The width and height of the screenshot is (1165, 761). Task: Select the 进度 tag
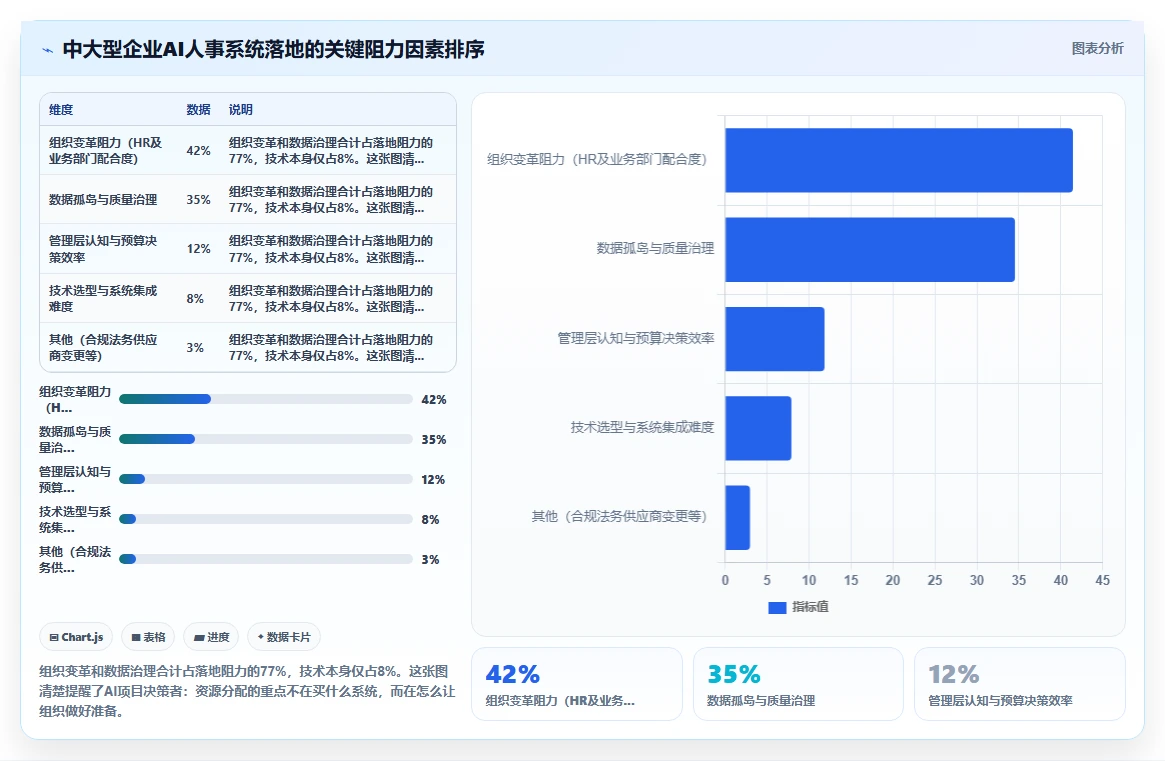tap(211, 637)
